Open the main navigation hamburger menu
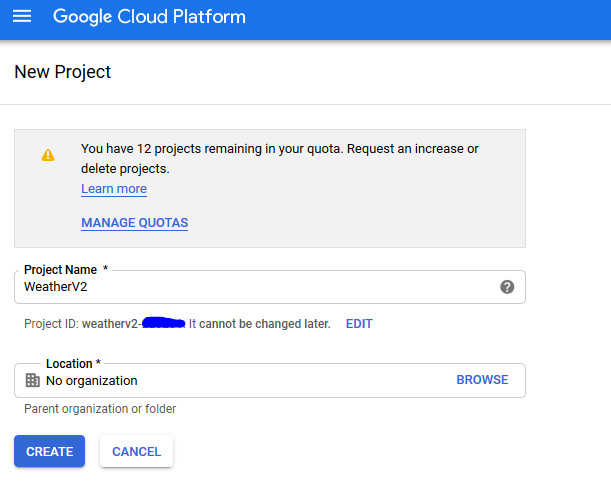Image resolution: width=611 pixels, height=484 pixels. pos(22,17)
